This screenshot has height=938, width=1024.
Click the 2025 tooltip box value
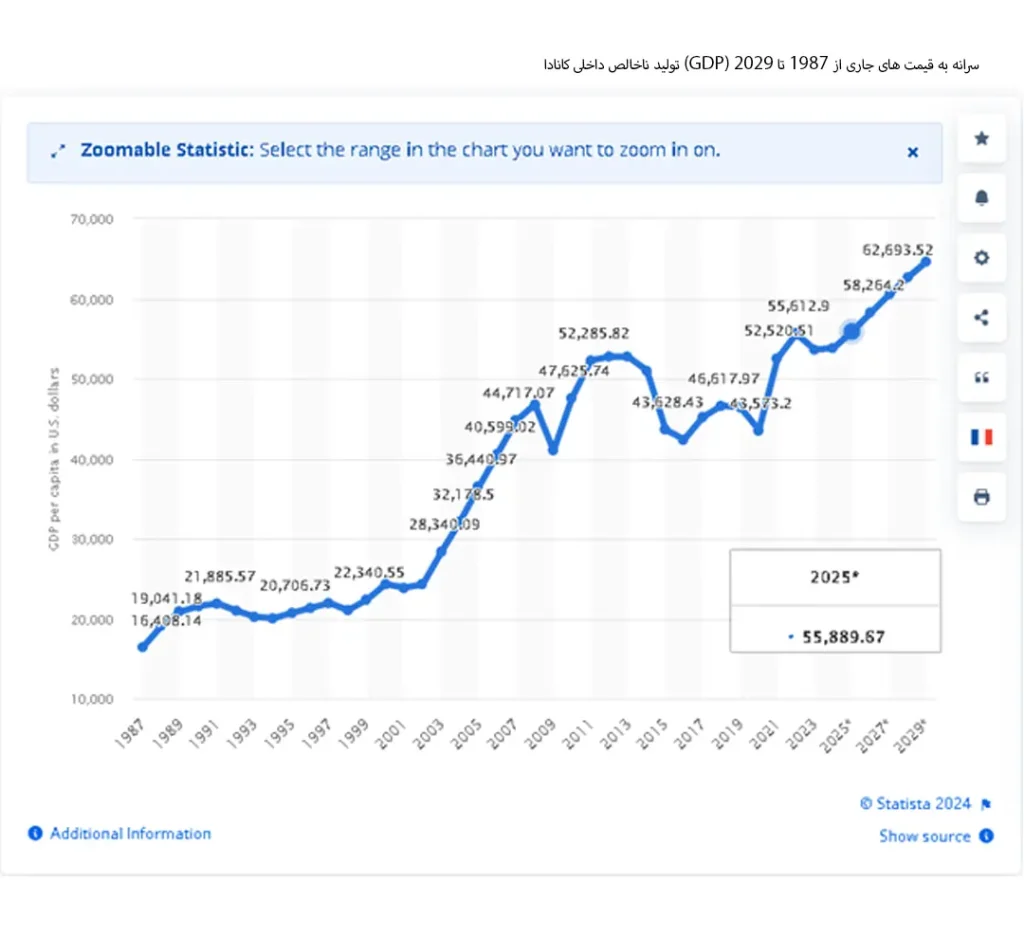(843, 636)
